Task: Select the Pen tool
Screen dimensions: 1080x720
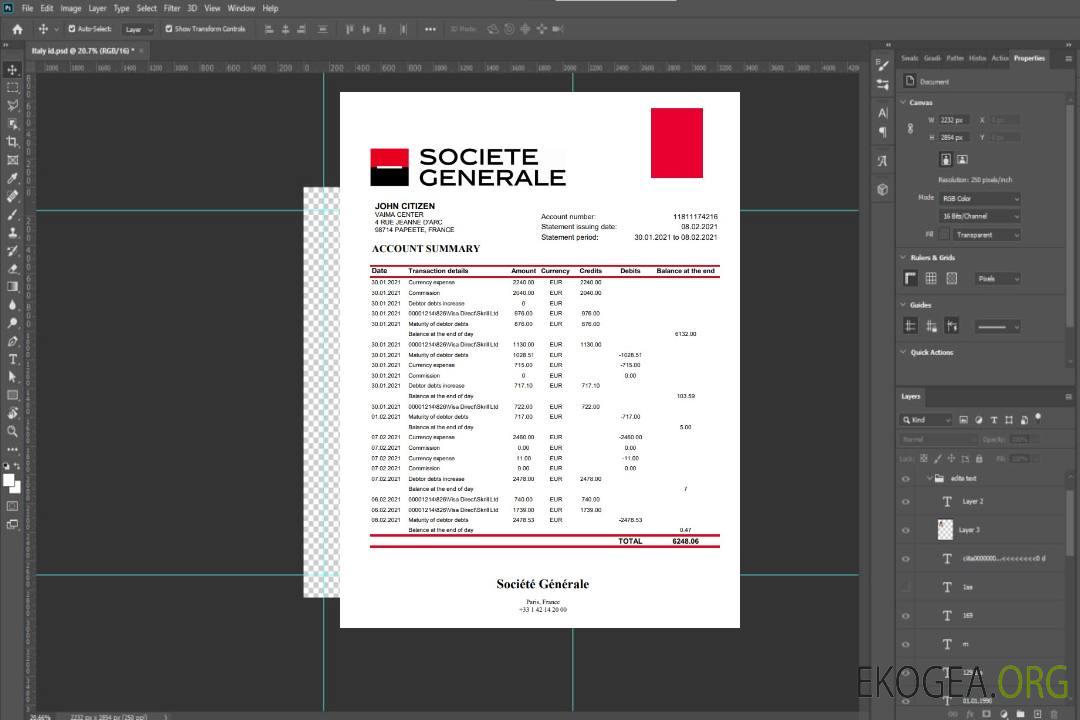Action: click(x=12, y=341)
